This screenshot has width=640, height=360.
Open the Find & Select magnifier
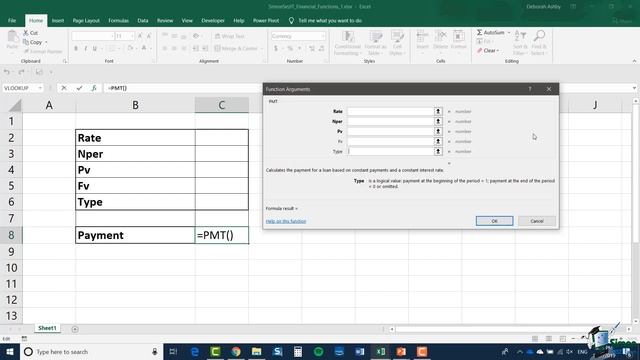click(x=539, y=42)
